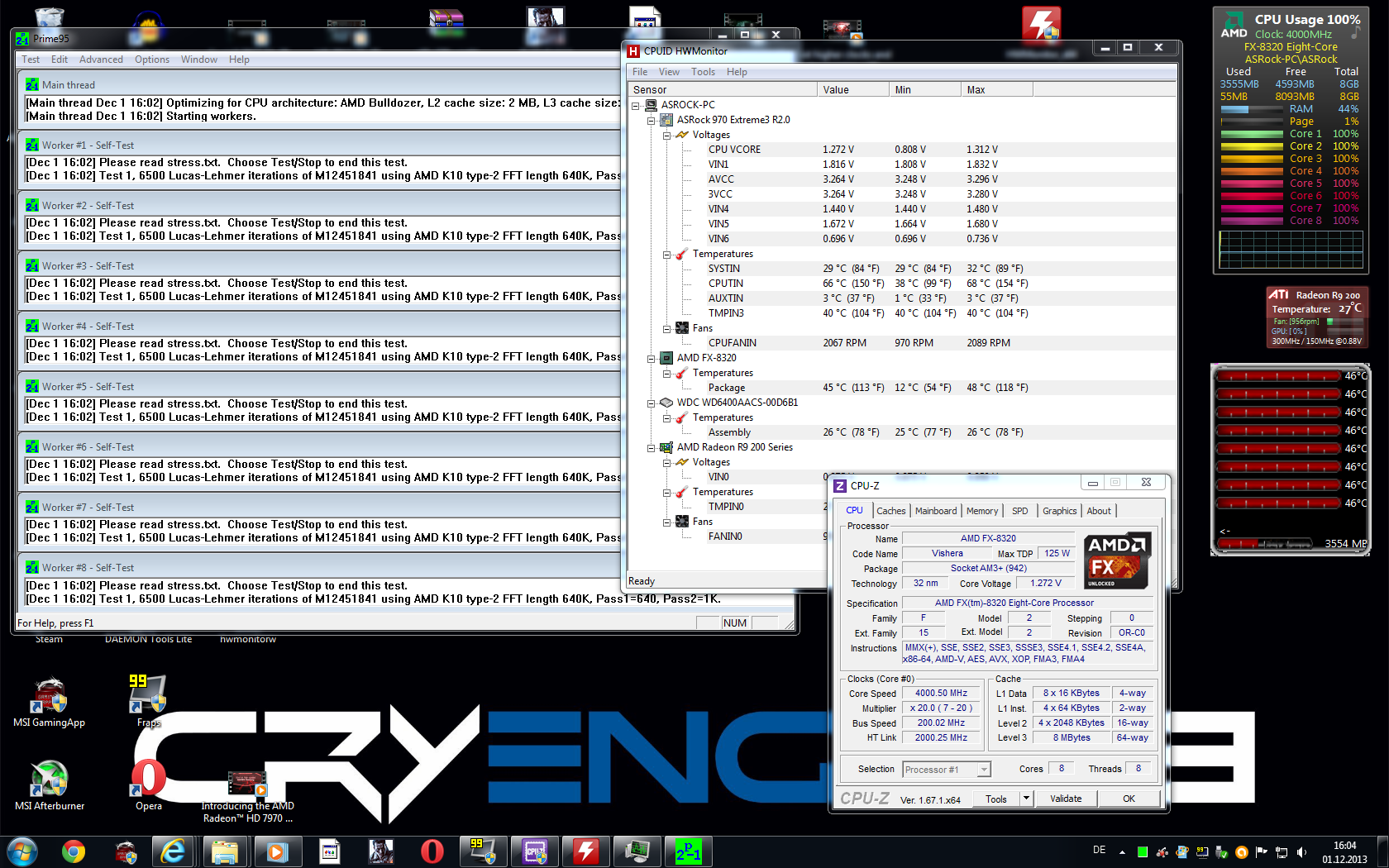Open the Processor #1 selection dropdown in CPU-Z
1389x868 pixels.
pos(947,770)
